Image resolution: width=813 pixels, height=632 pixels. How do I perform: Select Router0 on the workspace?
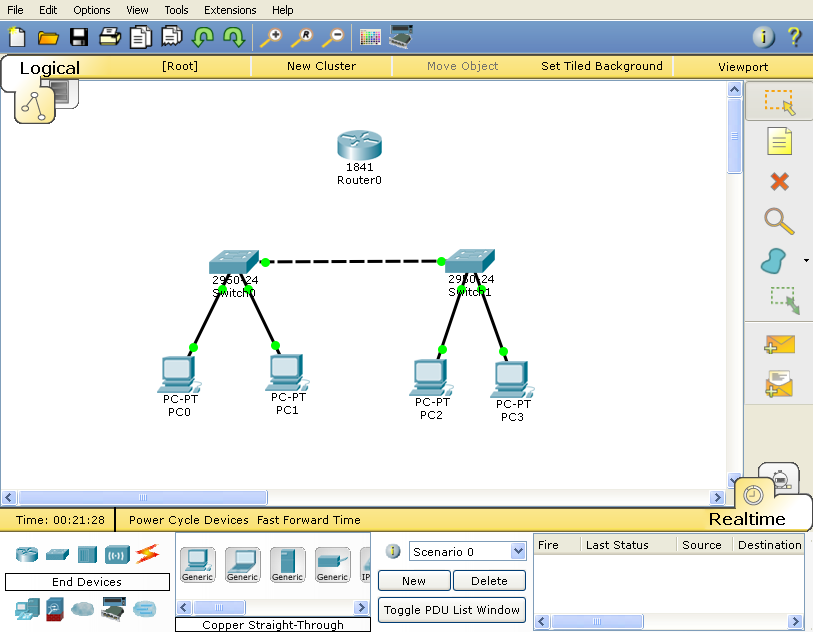click(x=359, y=145)
